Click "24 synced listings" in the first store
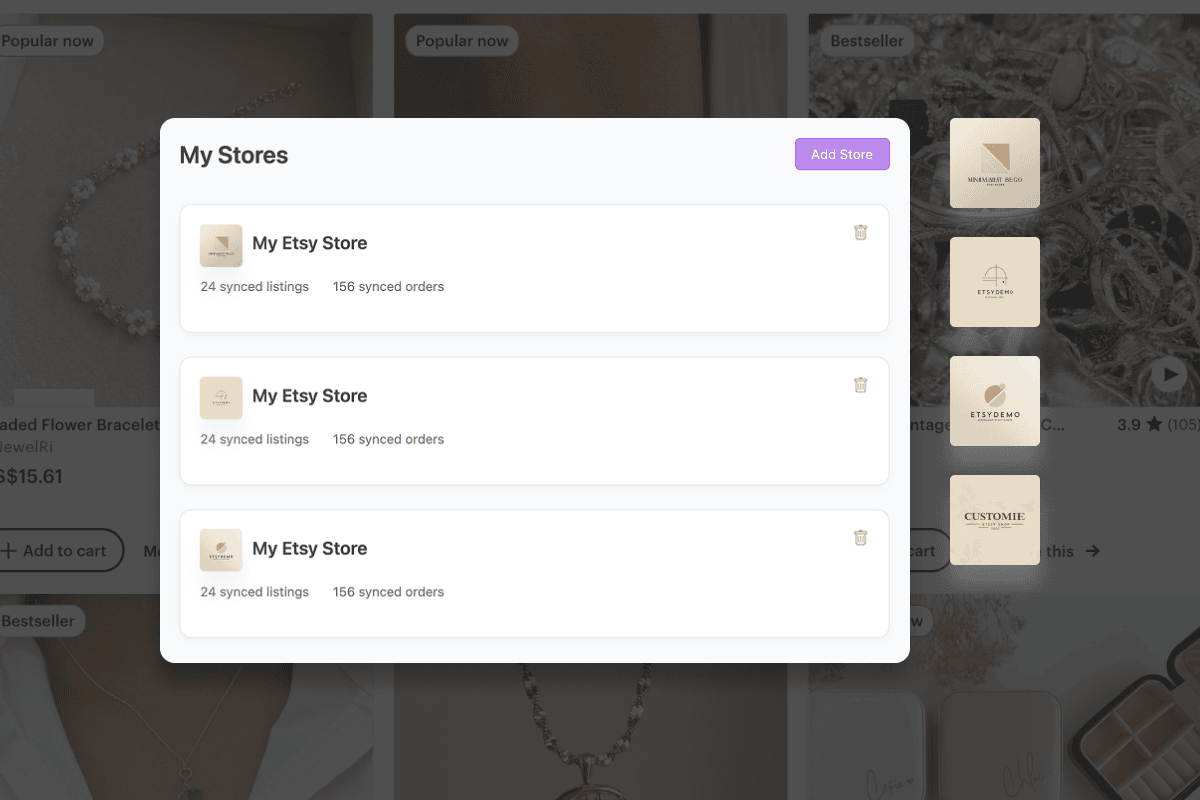Image resolution: width=1200 pixels, height=800 pixels. click(254, 287)
